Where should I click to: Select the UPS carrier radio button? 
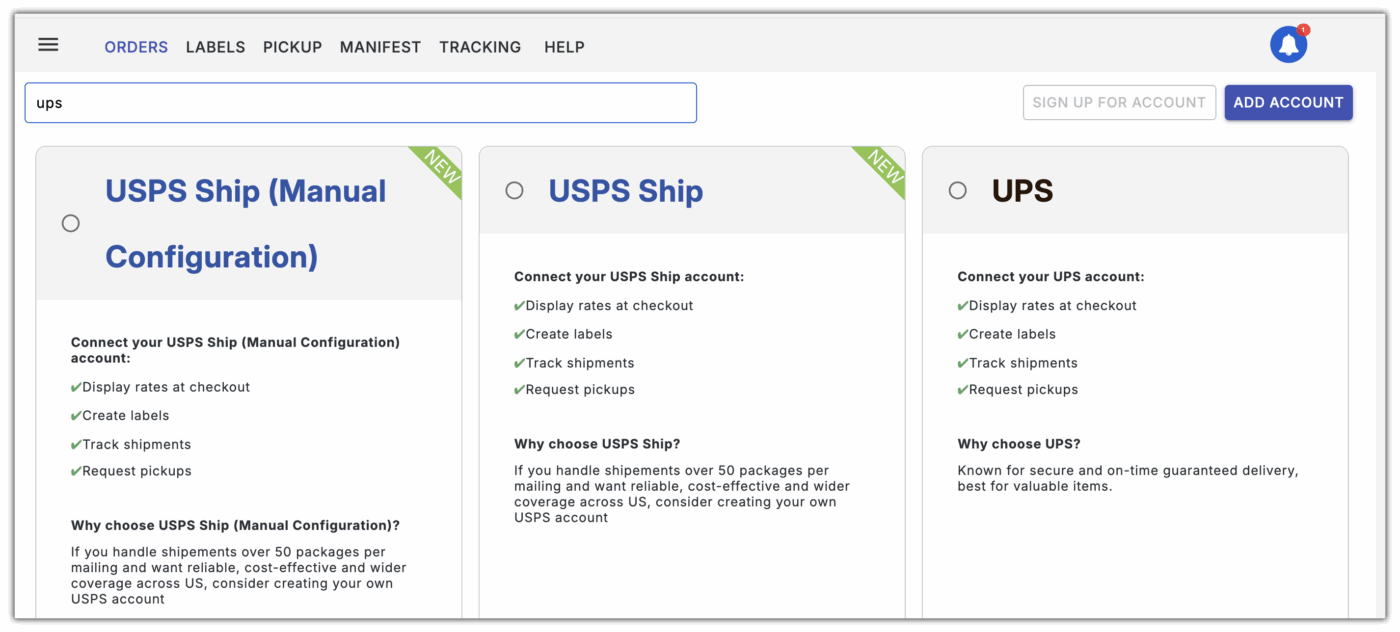coord(957,190)
